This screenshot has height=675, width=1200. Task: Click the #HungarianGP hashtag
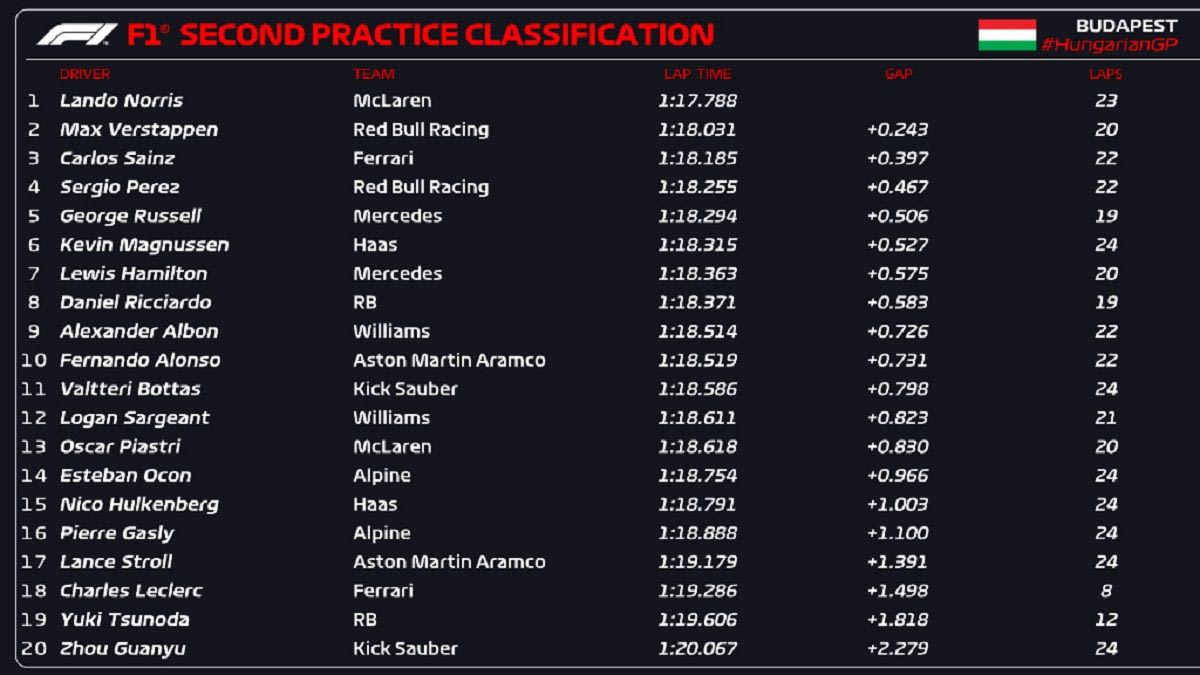[1109, 45]
